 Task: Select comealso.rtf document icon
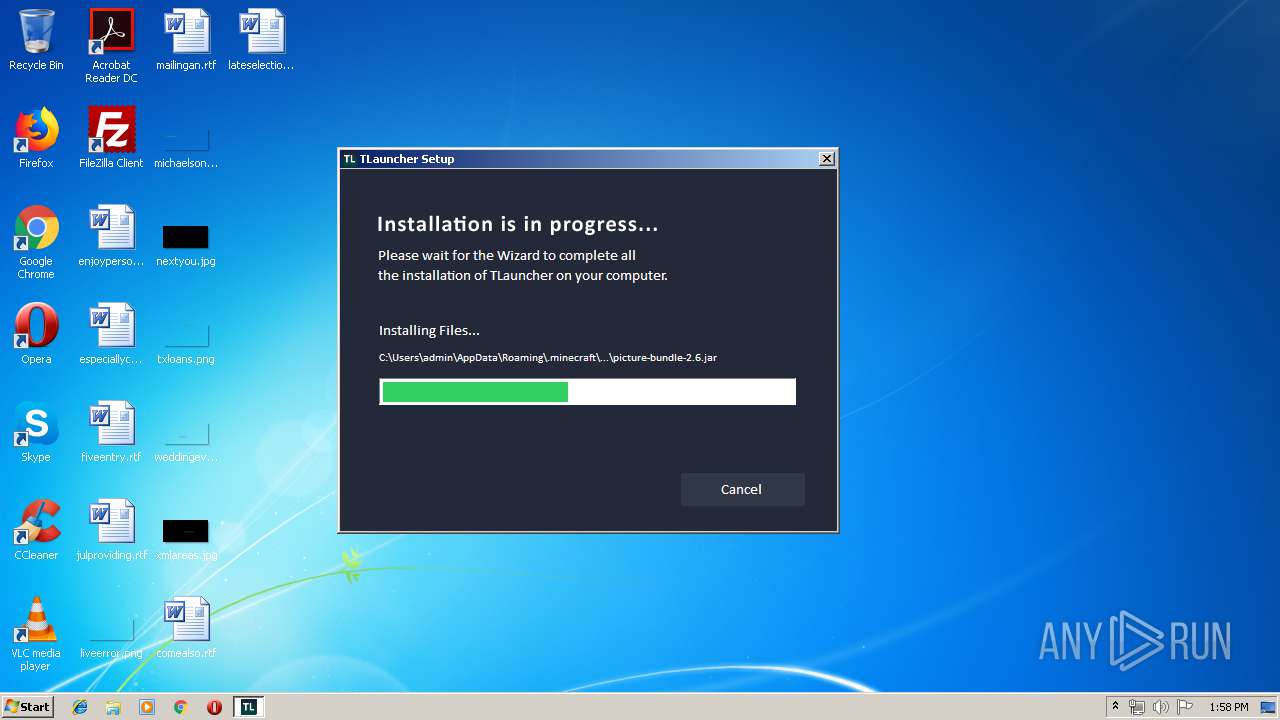coord(186,629)
